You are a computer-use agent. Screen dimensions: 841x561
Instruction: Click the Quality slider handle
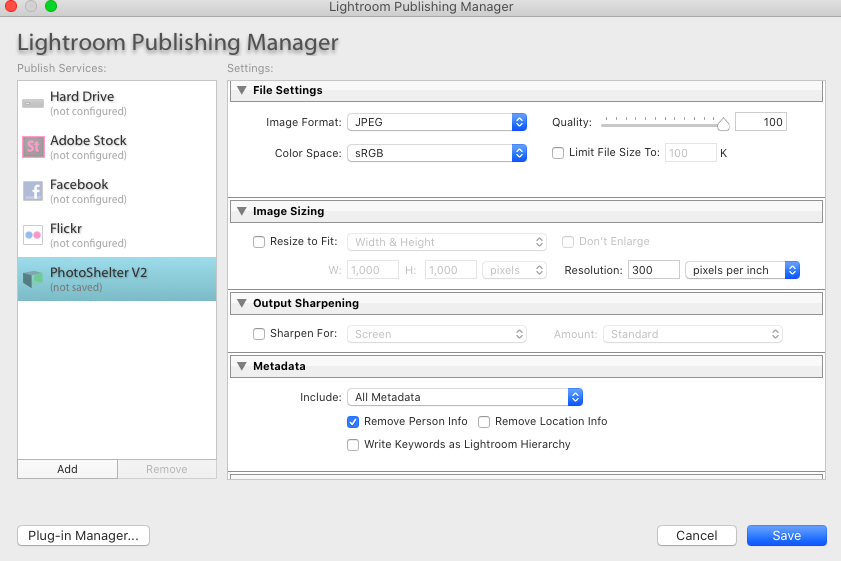723,123
